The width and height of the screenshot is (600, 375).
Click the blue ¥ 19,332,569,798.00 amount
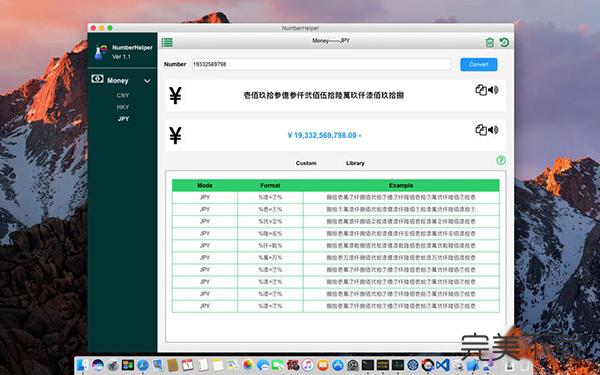324,135
